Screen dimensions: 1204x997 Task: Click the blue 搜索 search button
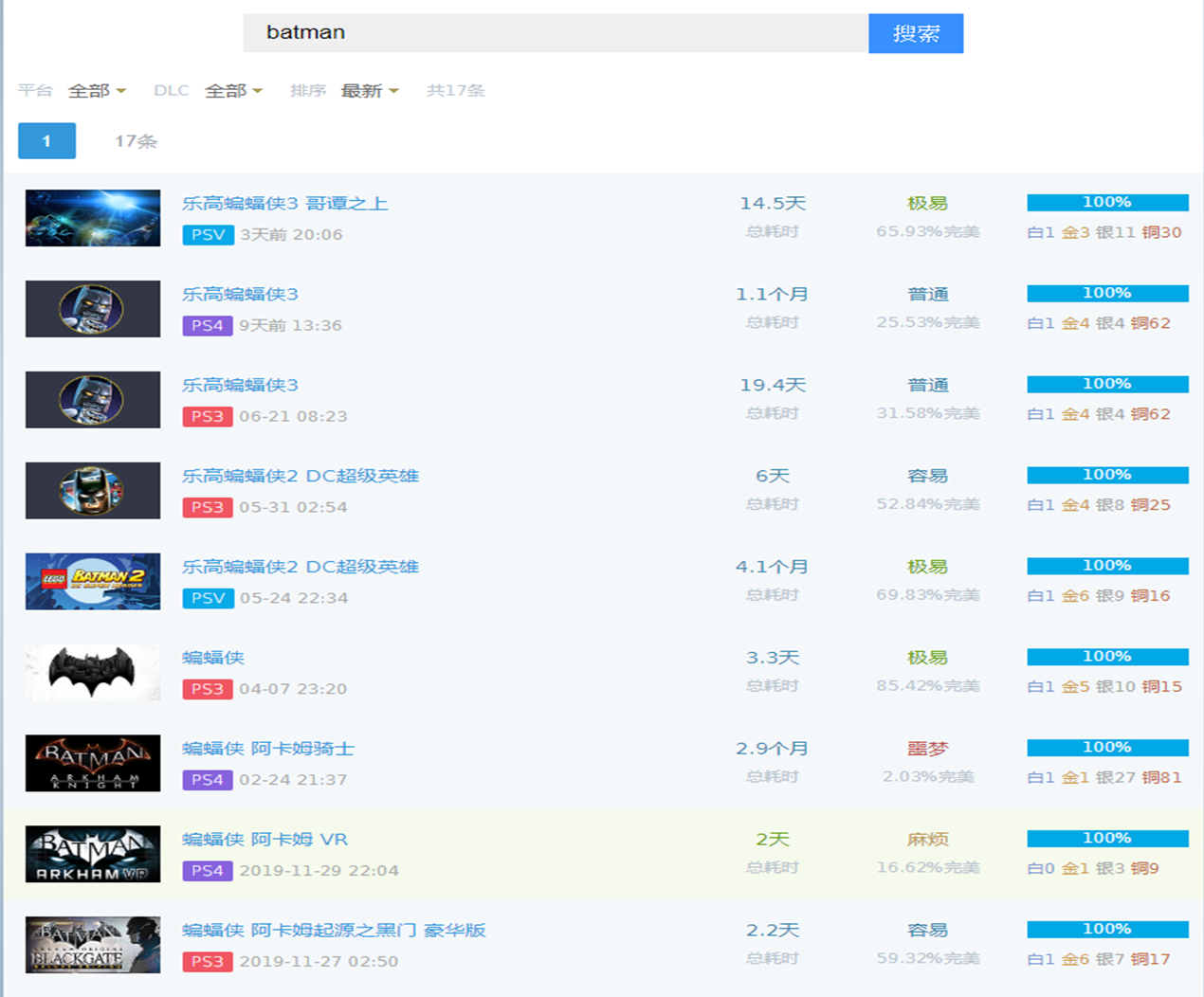(x=916, y=33)
